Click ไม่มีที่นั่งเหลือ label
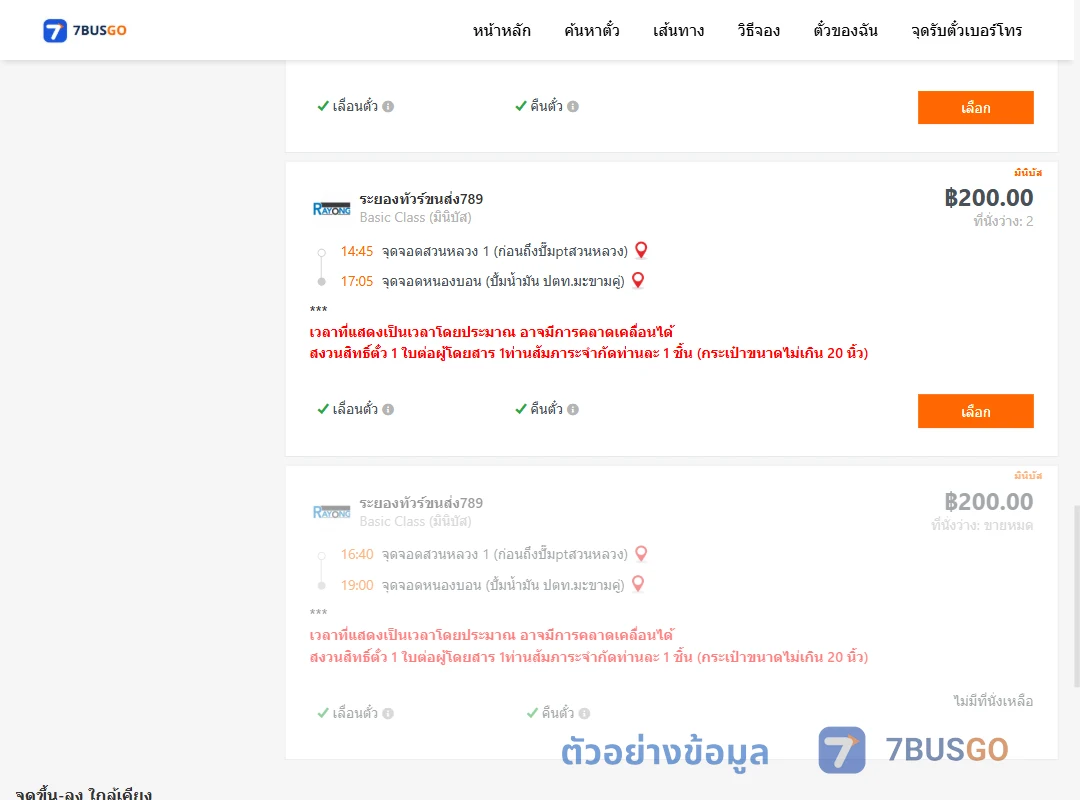Screen dimensions: 1080x800 tap(993, 701)
